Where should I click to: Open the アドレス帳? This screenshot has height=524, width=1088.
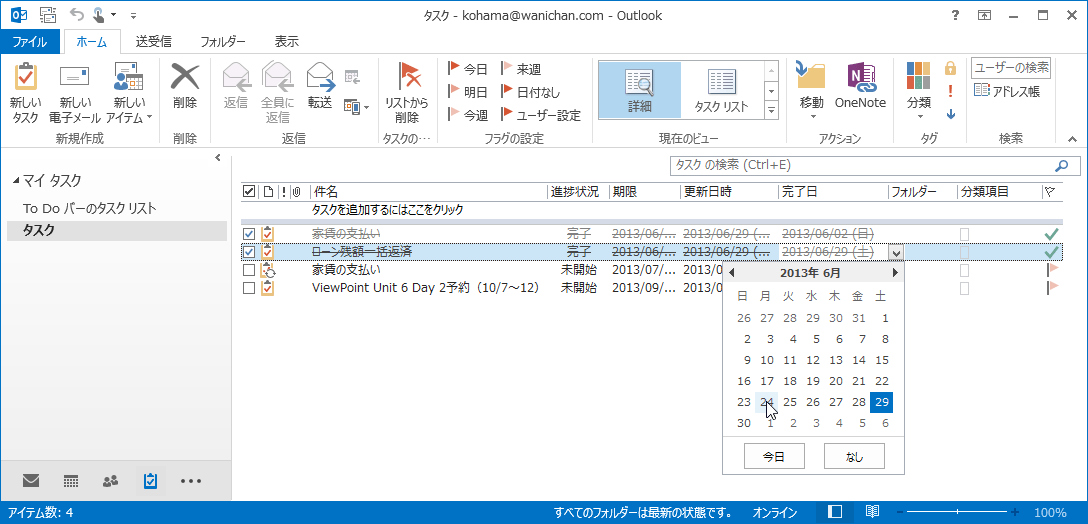[x=1007, y=91]
